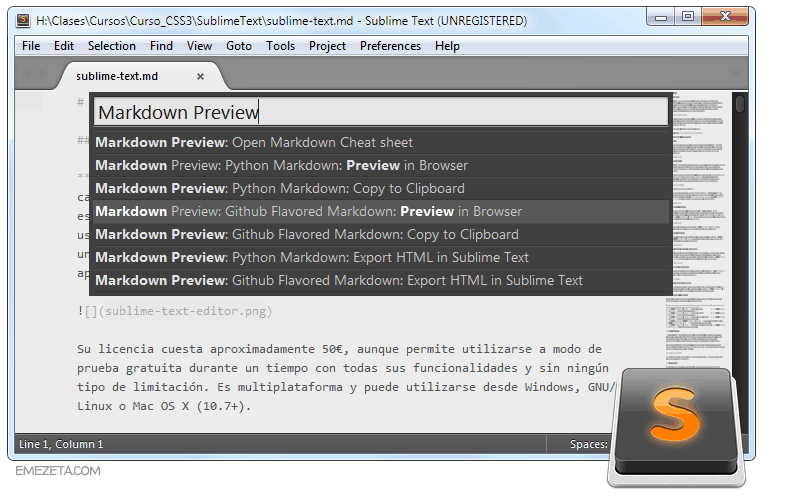Open the Help menu
Screen dimensions: 800x498
(447, 46)
